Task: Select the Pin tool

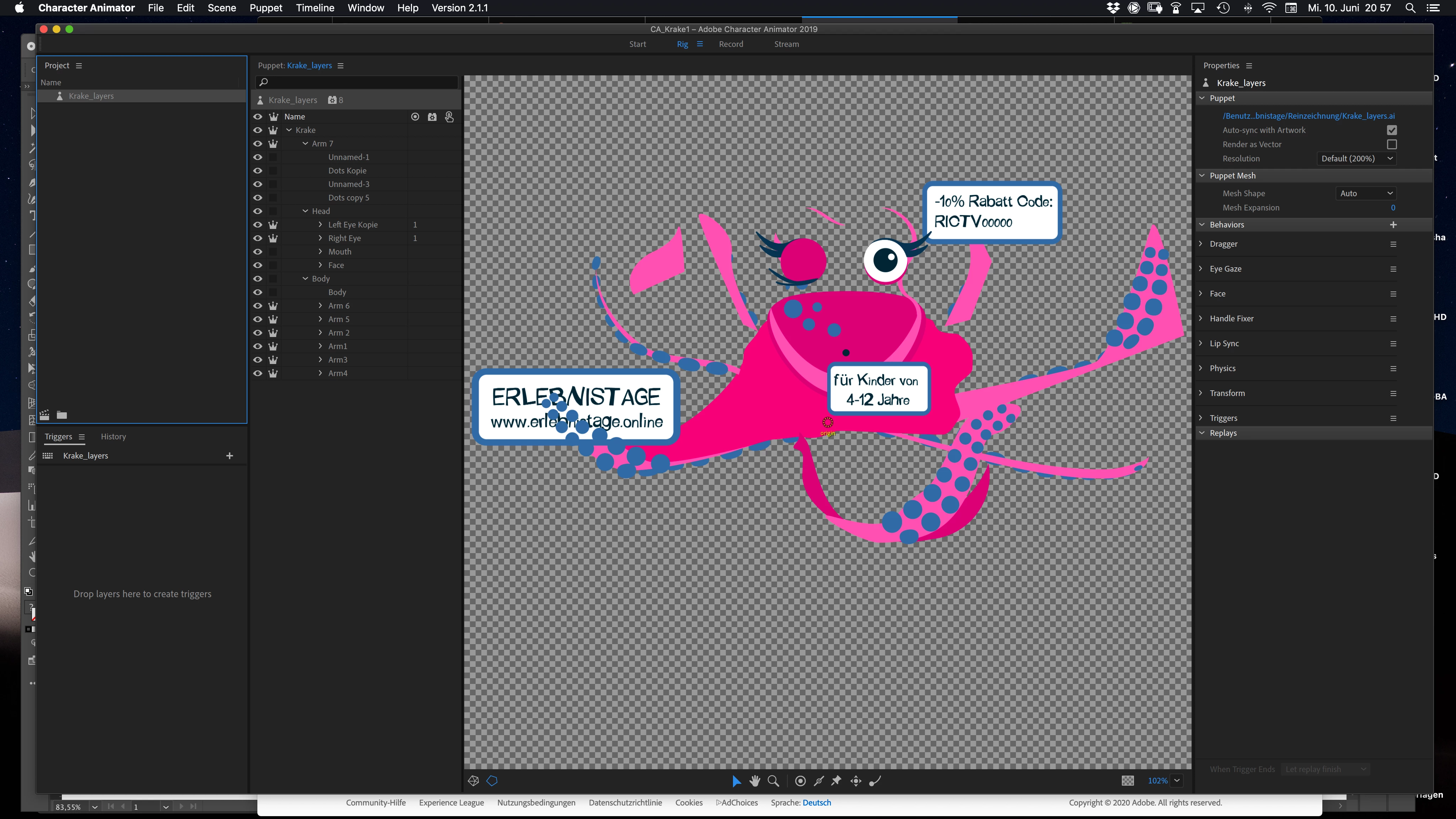Action: pyautogui.click(x=836, y=781)
